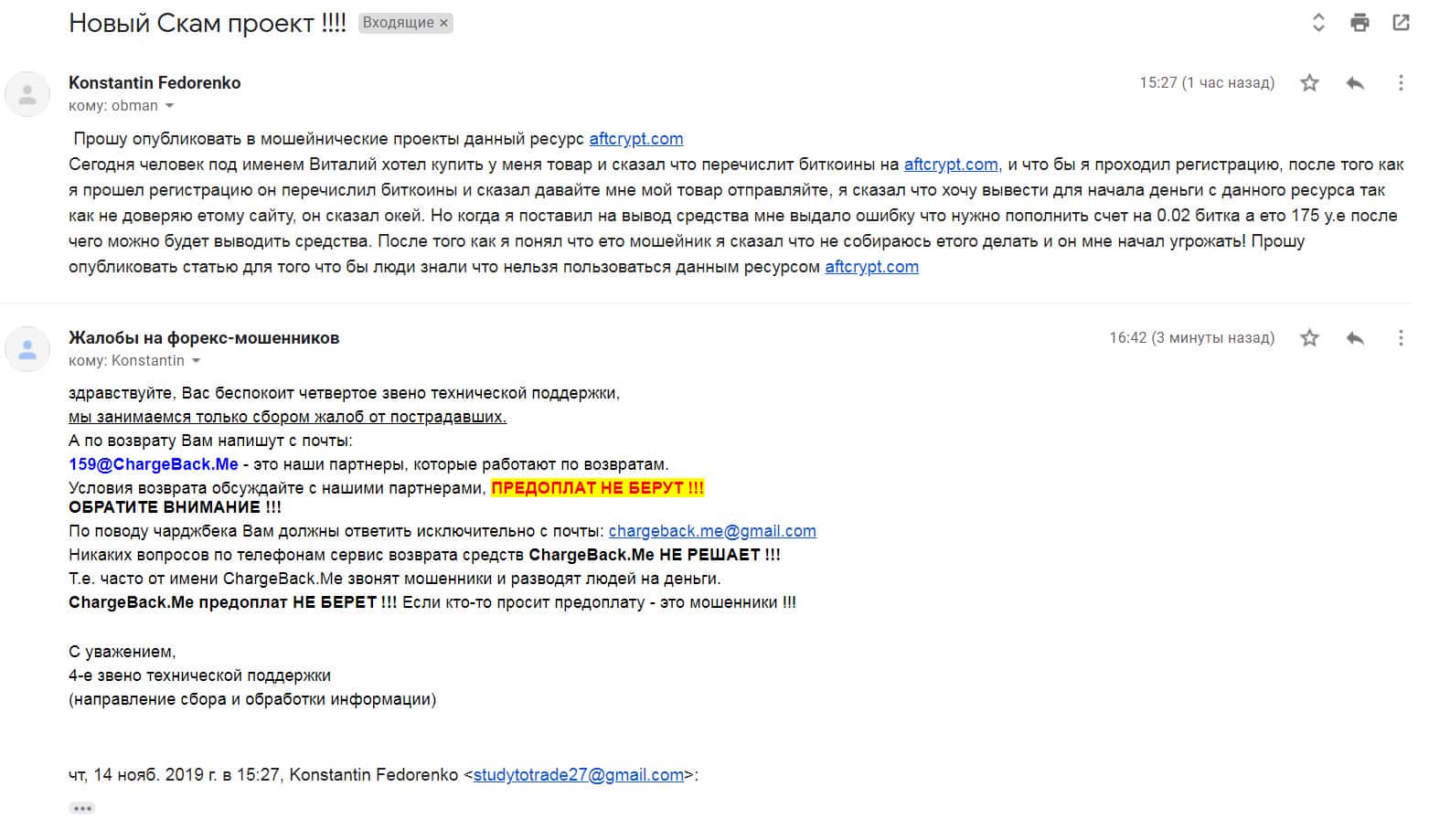Screen dimensions: 1429x840
Task: Click Konstantin Fedorenko's profile avatar
Action: point(27,94)
